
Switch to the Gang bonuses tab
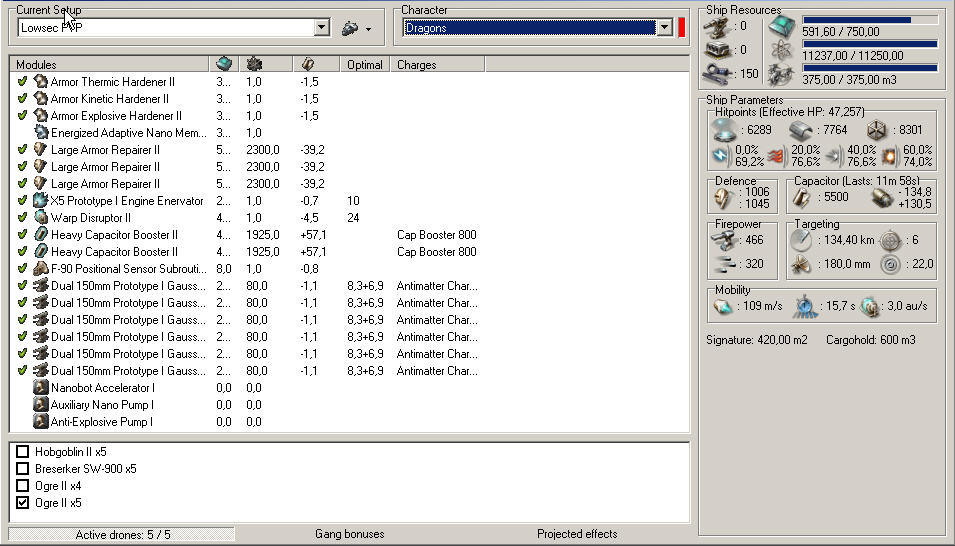349,534
